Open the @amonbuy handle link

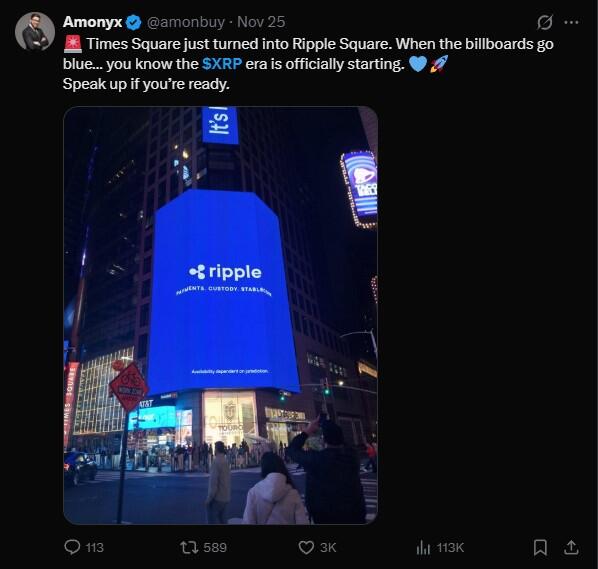[x=186, y=22]
